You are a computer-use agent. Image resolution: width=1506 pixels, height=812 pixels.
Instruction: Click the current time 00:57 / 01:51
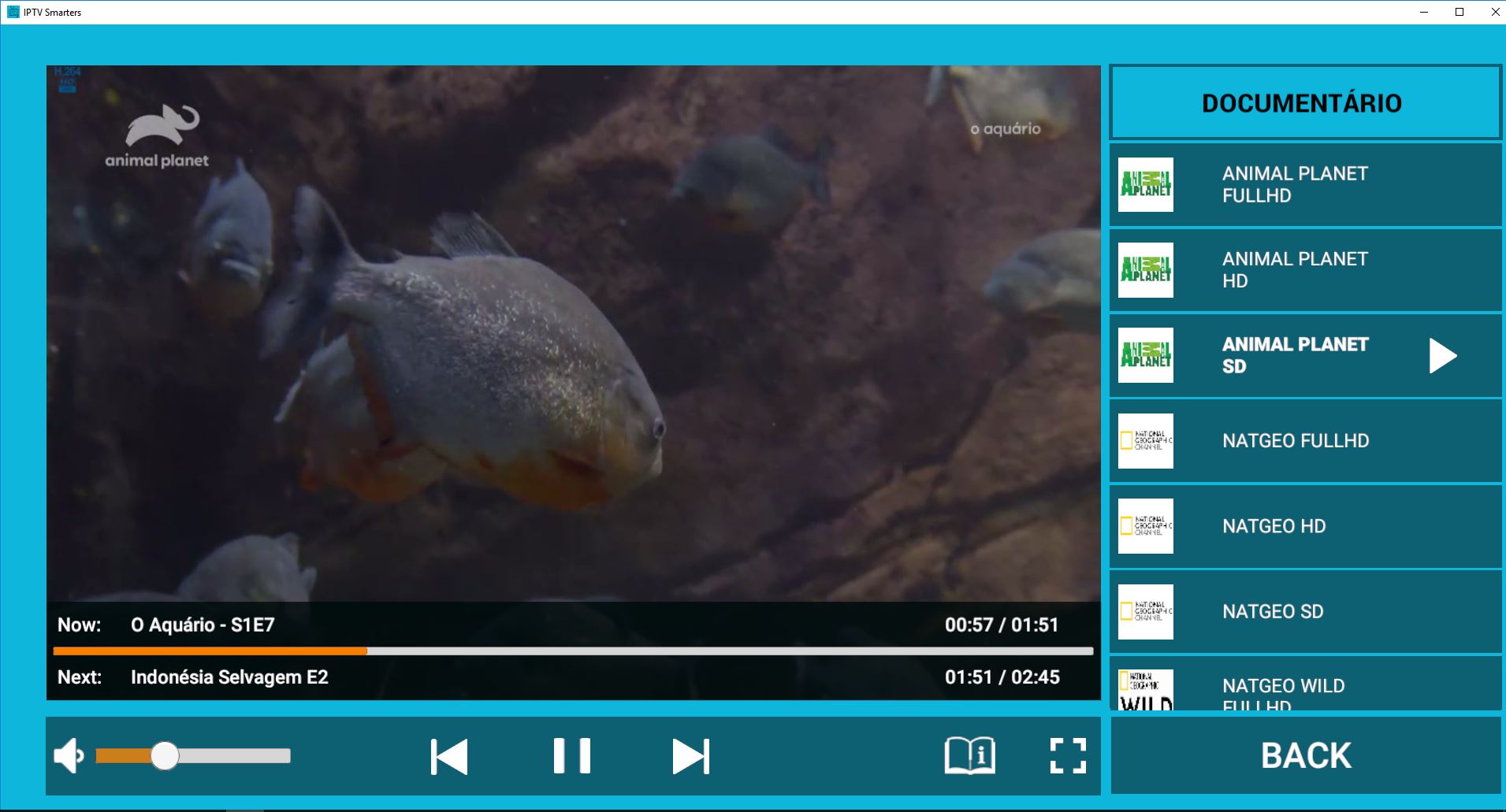[x=1002, y=625]
